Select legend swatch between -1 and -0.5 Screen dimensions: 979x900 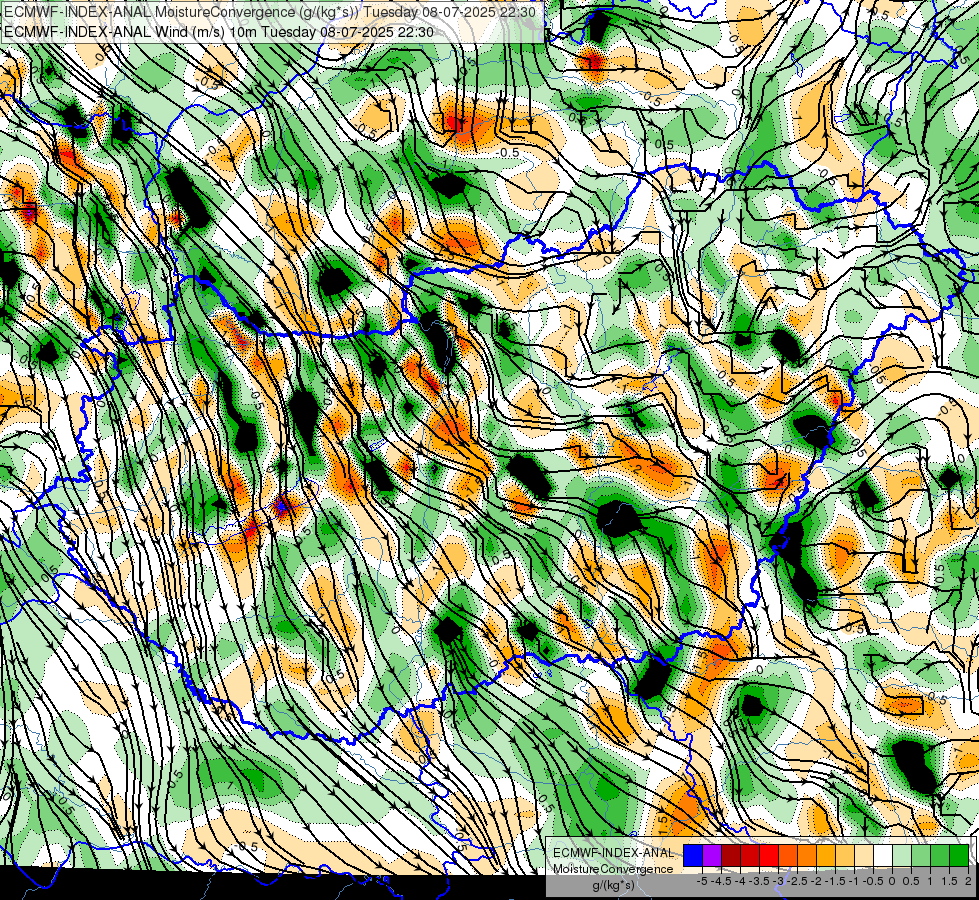864,856
